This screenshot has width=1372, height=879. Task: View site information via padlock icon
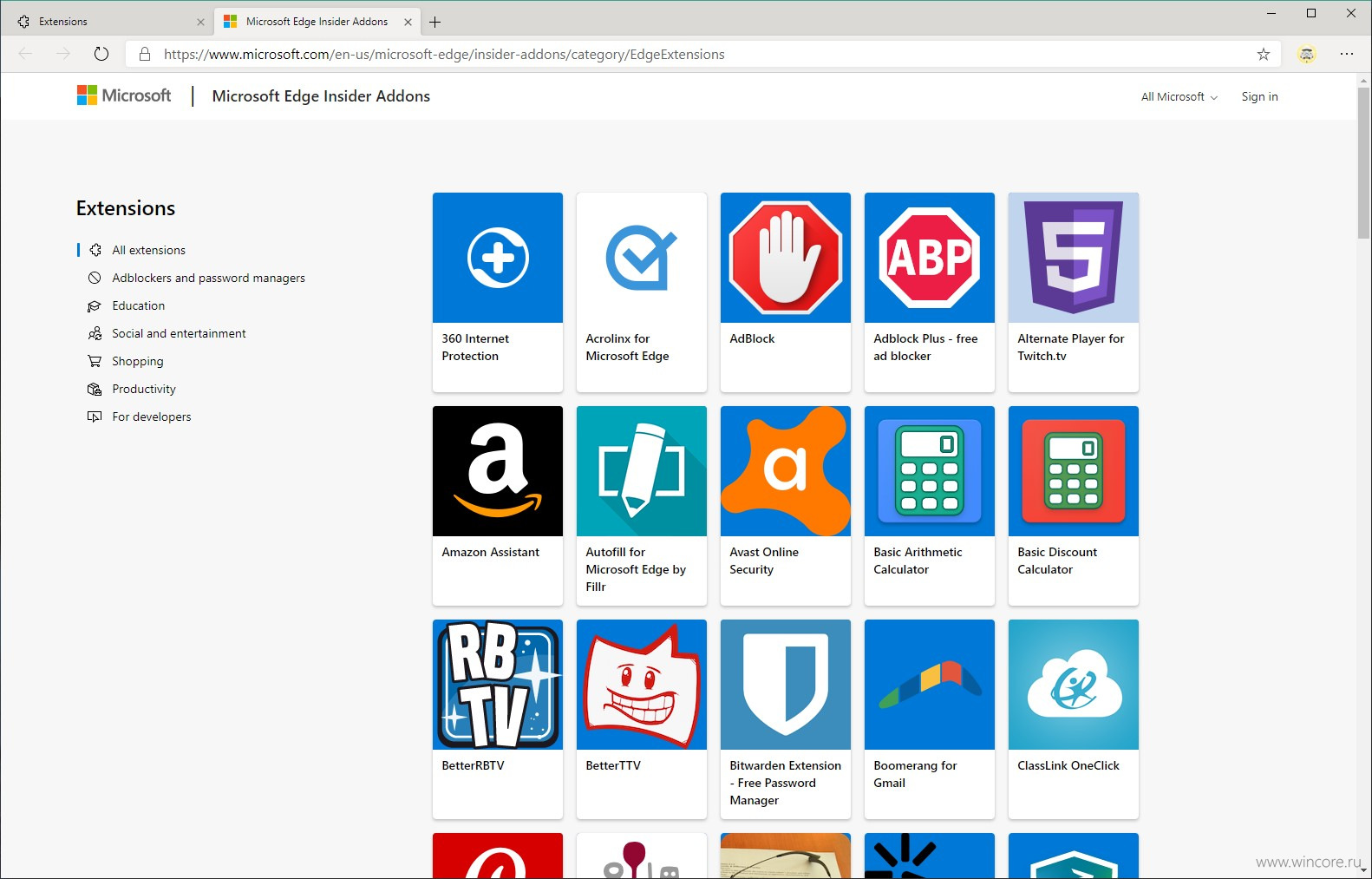pyautogui.click(x=145, y=54)
